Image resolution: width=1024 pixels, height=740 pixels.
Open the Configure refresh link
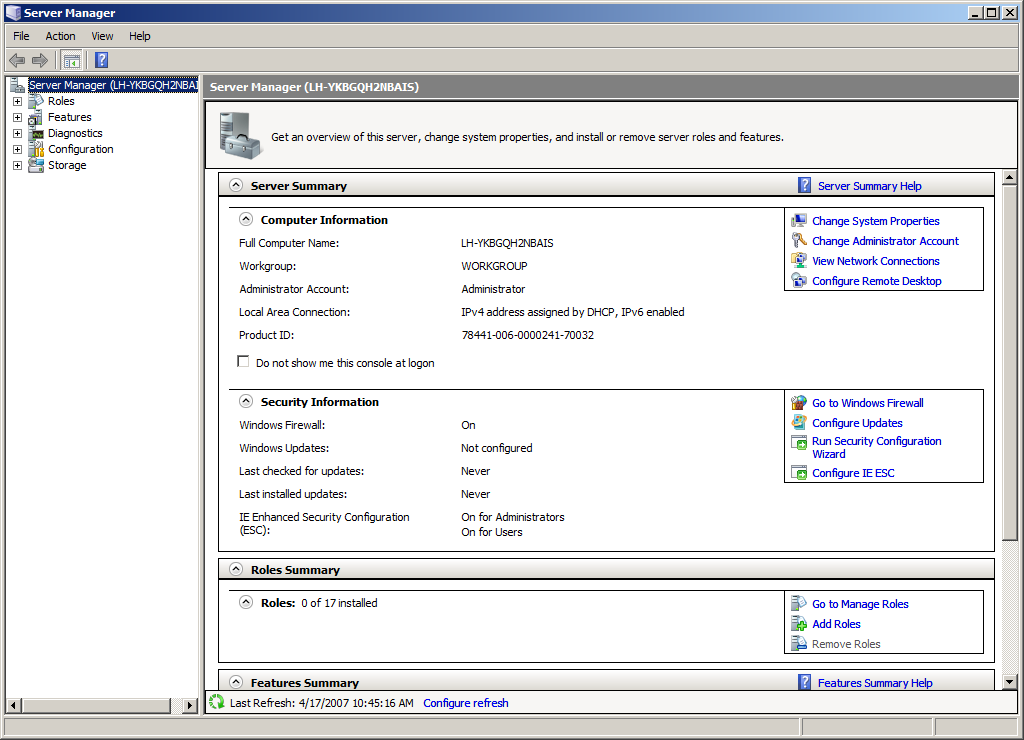coord(465,703)
